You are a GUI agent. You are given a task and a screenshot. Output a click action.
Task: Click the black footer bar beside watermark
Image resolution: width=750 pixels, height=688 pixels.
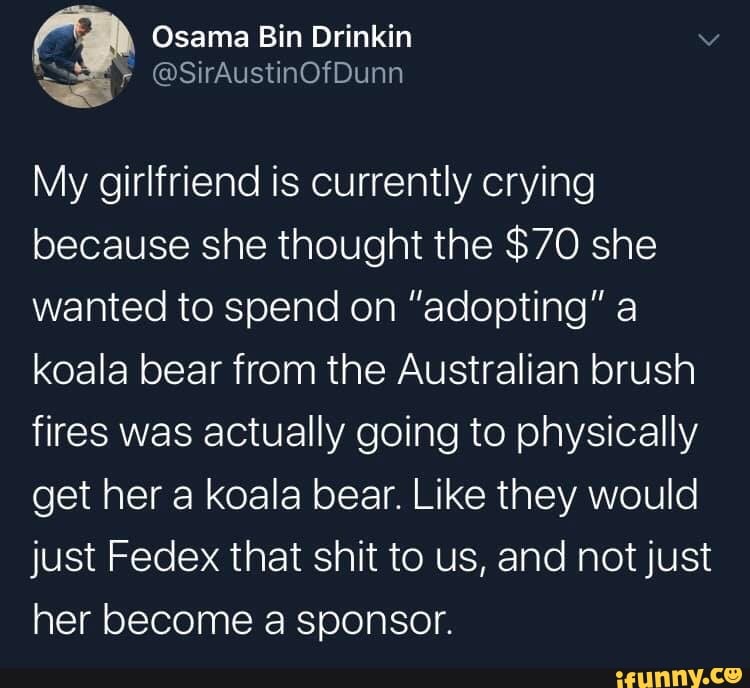[306, 677]
